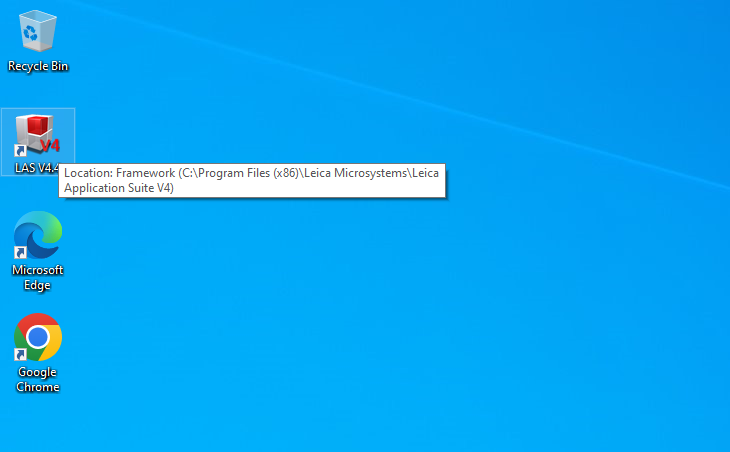The height and width of the screenshot is (452, 730).
Task: Click the "Chrome" word under Google
Action: tap(38, 387)
